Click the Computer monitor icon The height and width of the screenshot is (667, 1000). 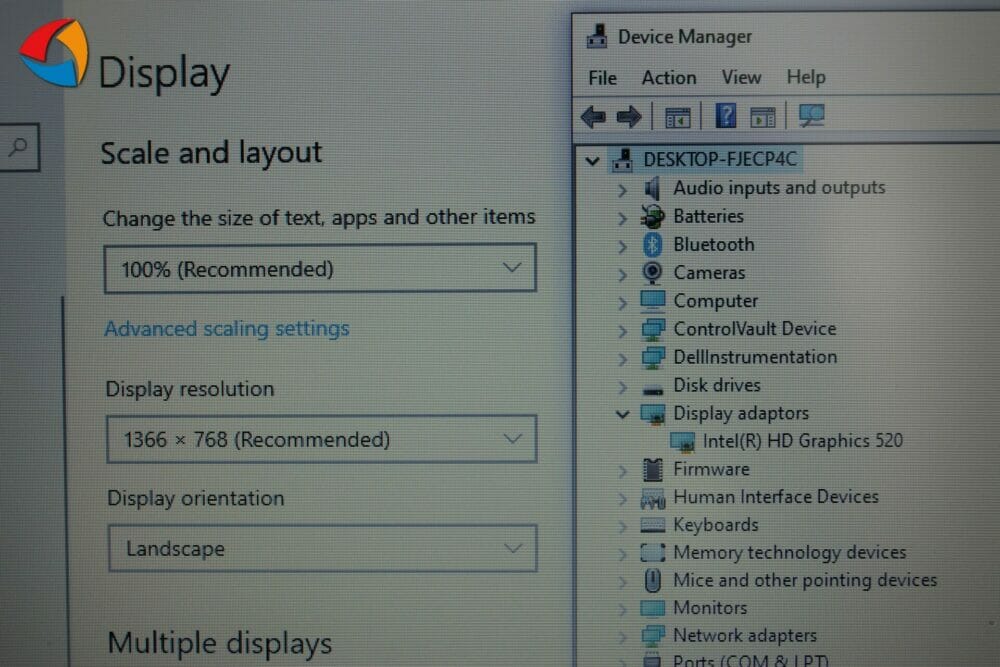pos(652,300)
